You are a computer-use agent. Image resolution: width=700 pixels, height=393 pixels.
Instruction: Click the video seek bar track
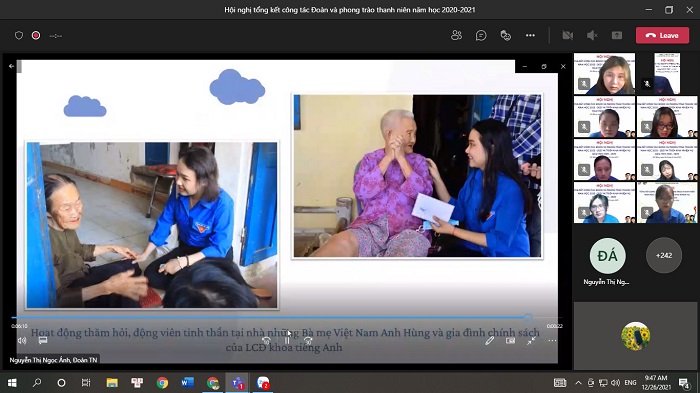(x=286, y=318)
